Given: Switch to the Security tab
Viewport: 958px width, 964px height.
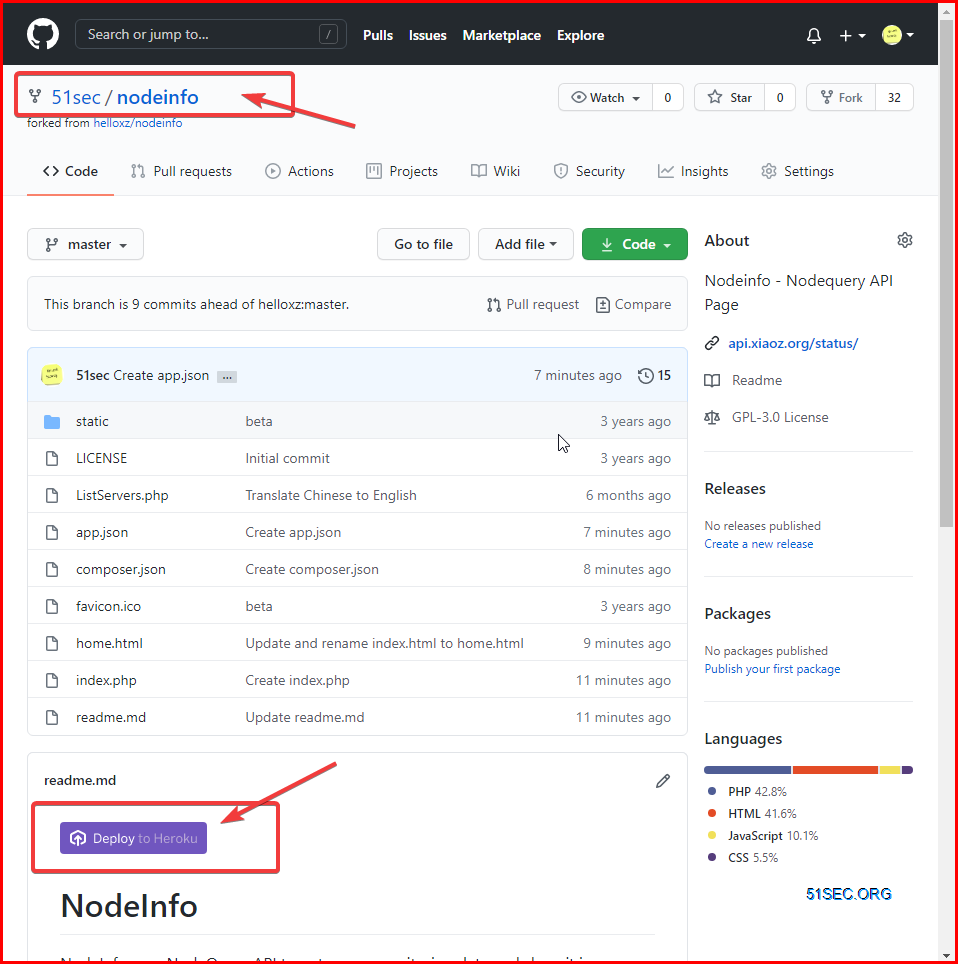Looking at the screenshot, I should tap(588, 171).
